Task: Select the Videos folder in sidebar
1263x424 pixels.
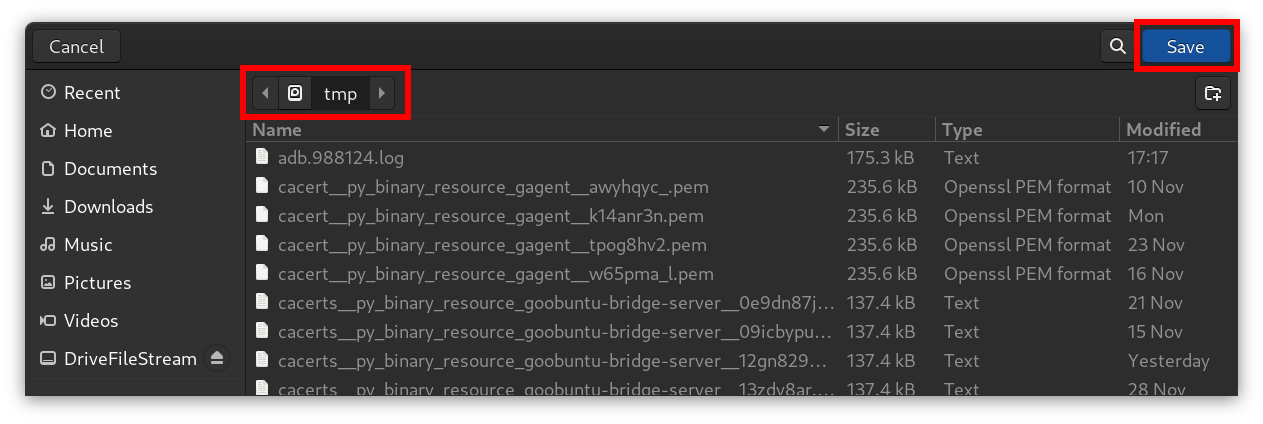Action: pyautogui.click(x=90, y=321)
